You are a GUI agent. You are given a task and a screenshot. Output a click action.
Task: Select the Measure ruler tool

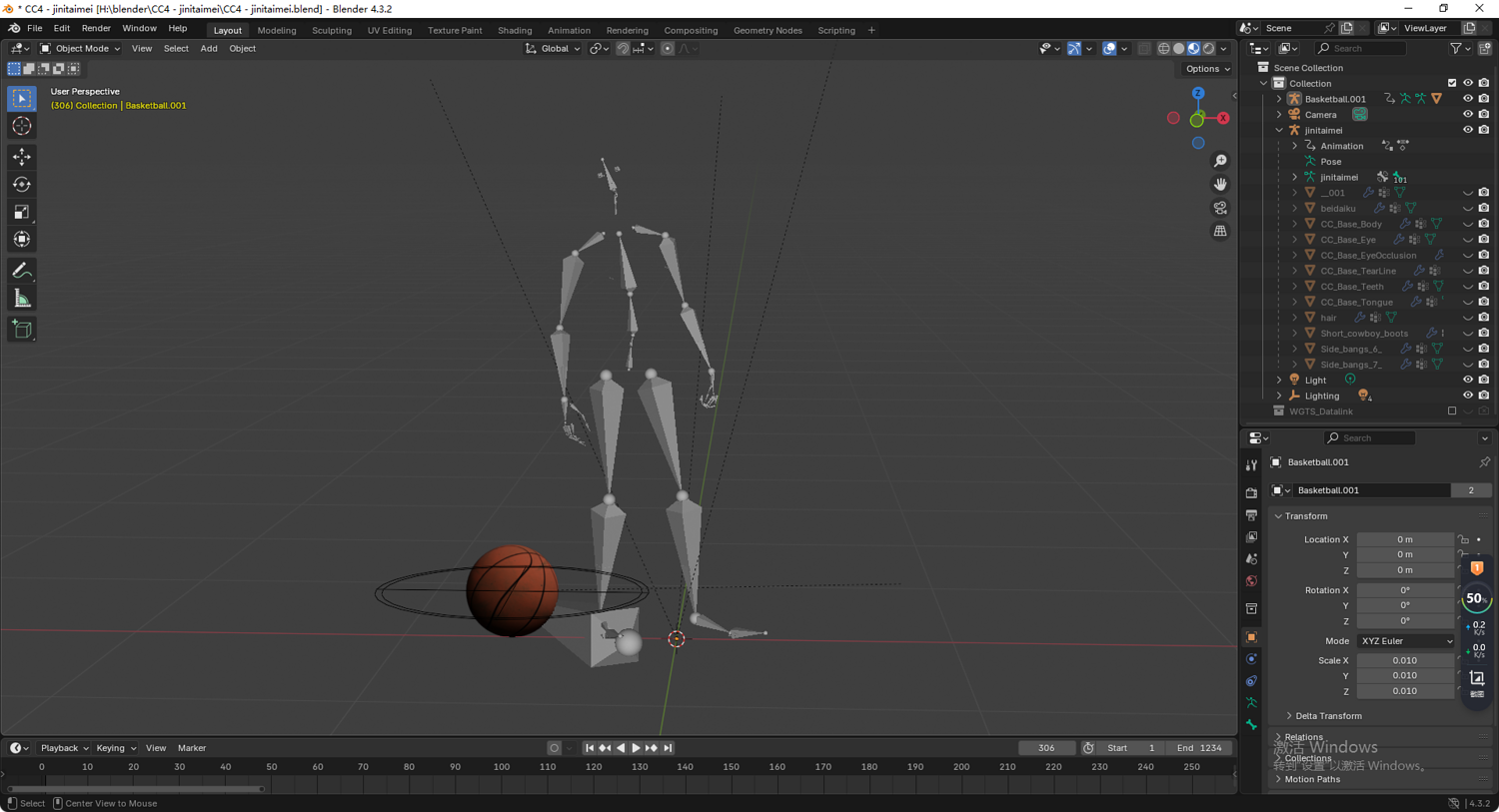point(22,299)
